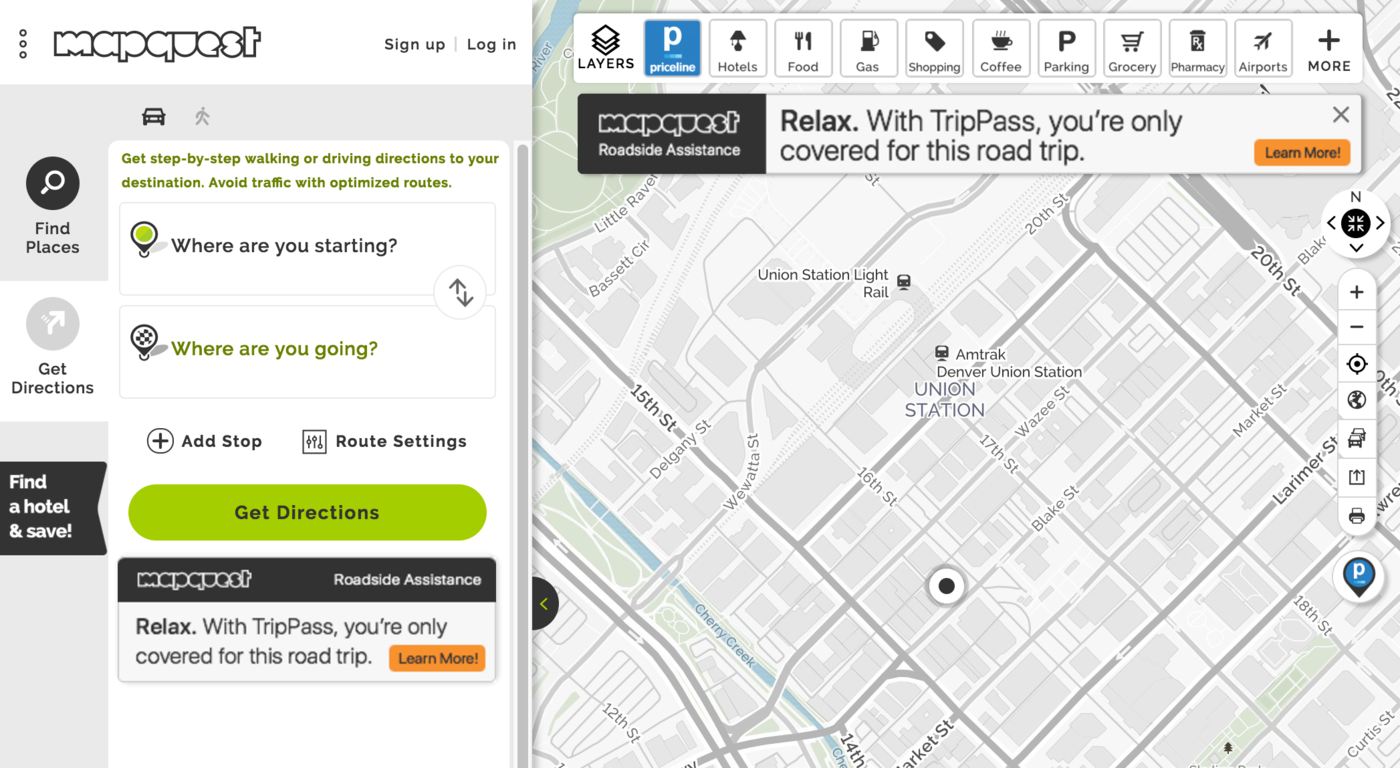Rotate map right with compass arrow
The height and width of the screenshot is (768, 1400).
1381,223
